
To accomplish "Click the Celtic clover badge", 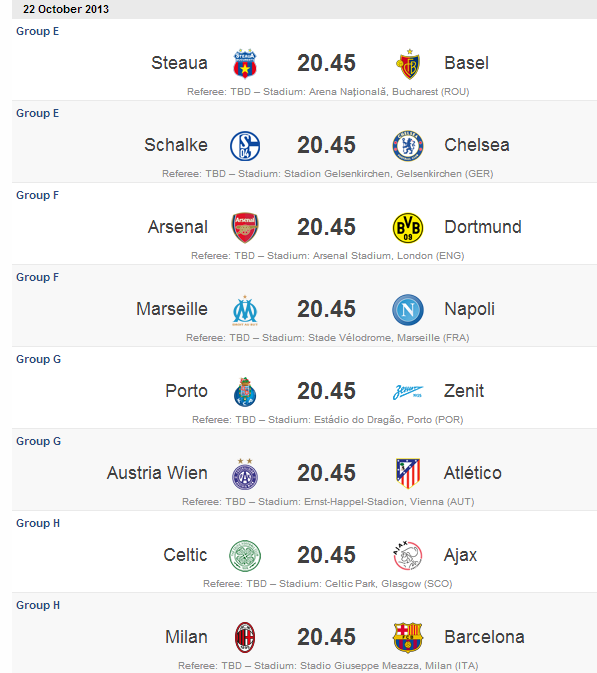I will point(245,556).
